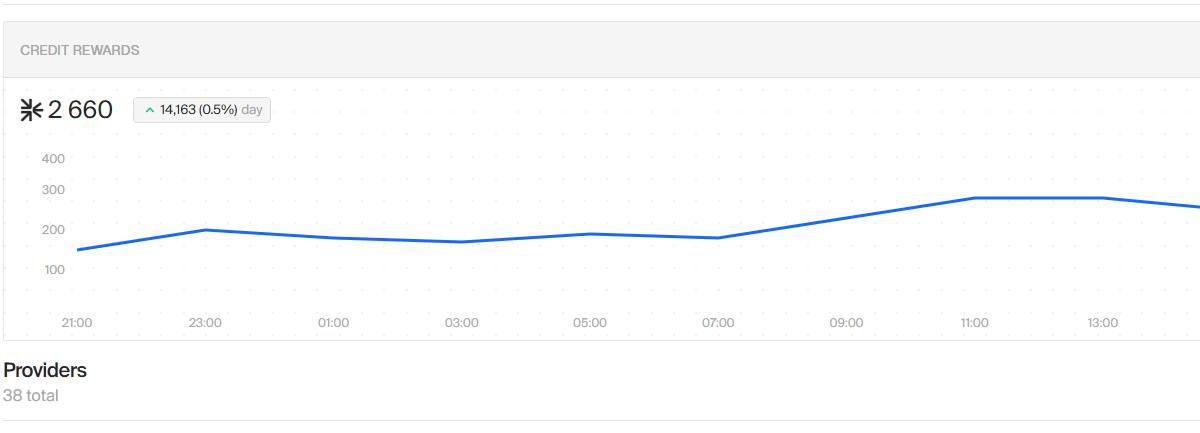The width and height of the screenshot is (1200, 433).
Task: Click the CREDIT REWARDS panel header
Action: click(600, 50)
